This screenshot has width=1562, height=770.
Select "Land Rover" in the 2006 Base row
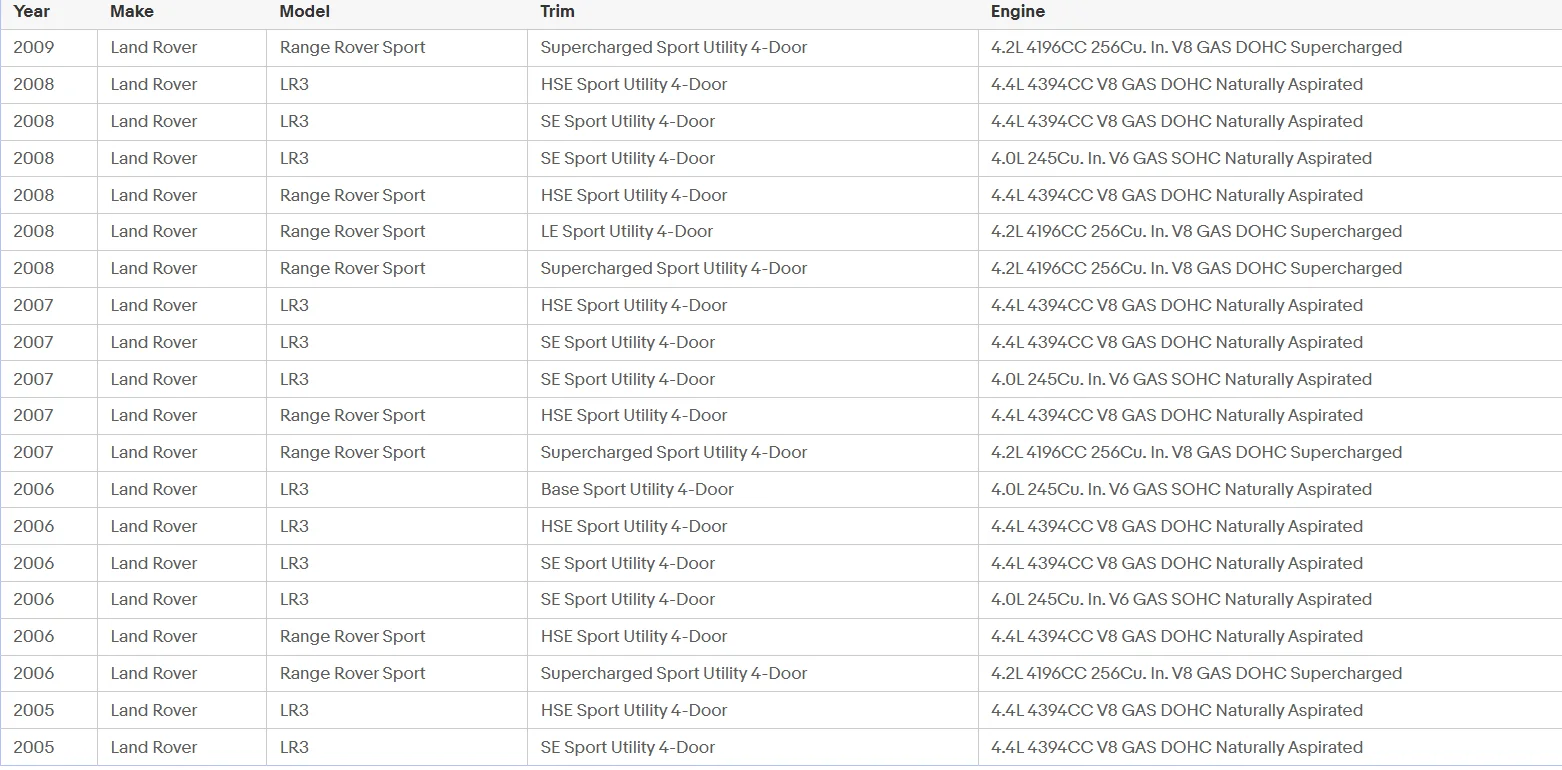(154, 490)
